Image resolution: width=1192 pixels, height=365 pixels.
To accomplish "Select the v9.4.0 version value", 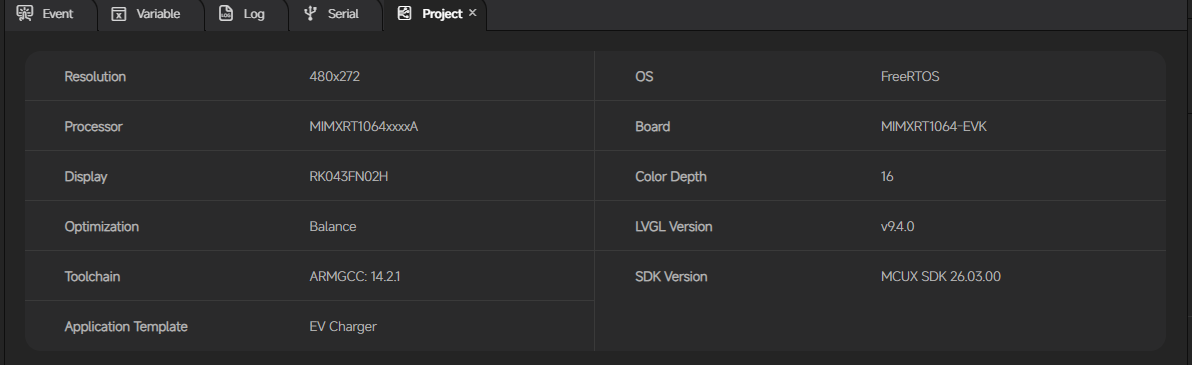I will [x=898, y=227].
